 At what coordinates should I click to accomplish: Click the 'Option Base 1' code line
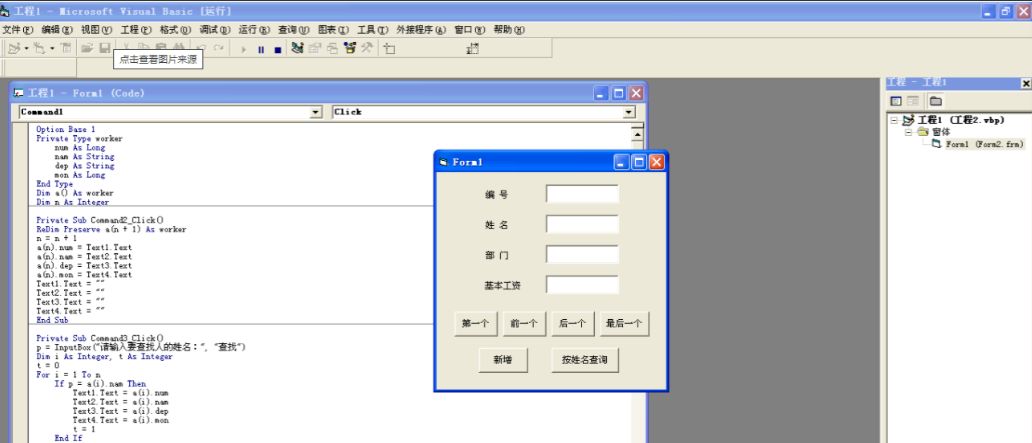[x=66, y=130]
